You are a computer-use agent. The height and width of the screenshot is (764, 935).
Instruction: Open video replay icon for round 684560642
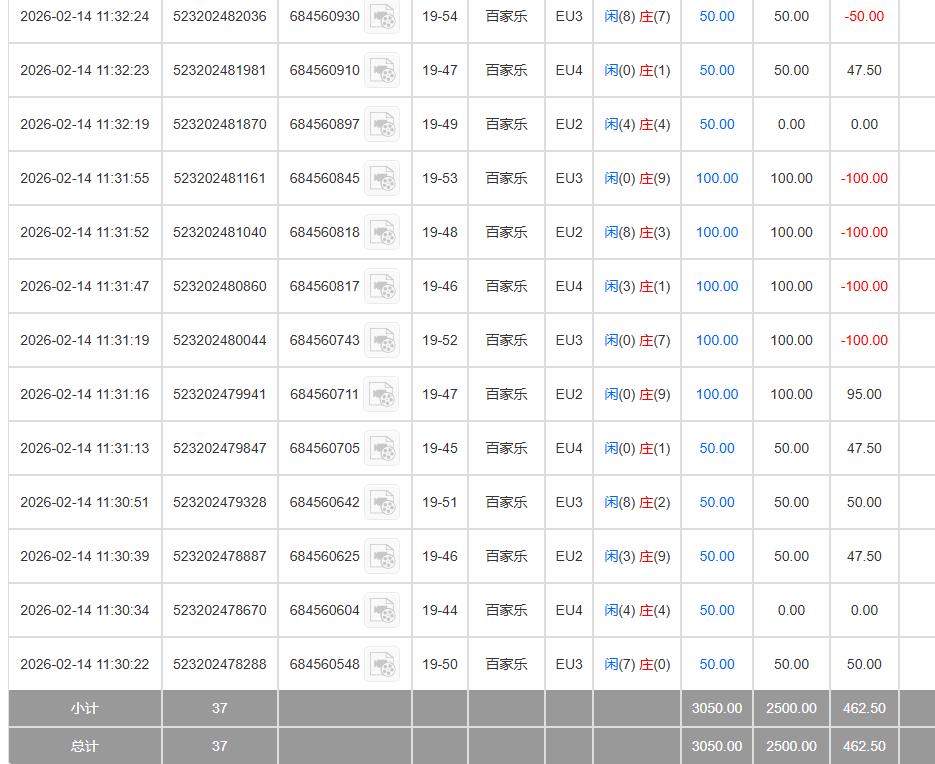point(382,503)
